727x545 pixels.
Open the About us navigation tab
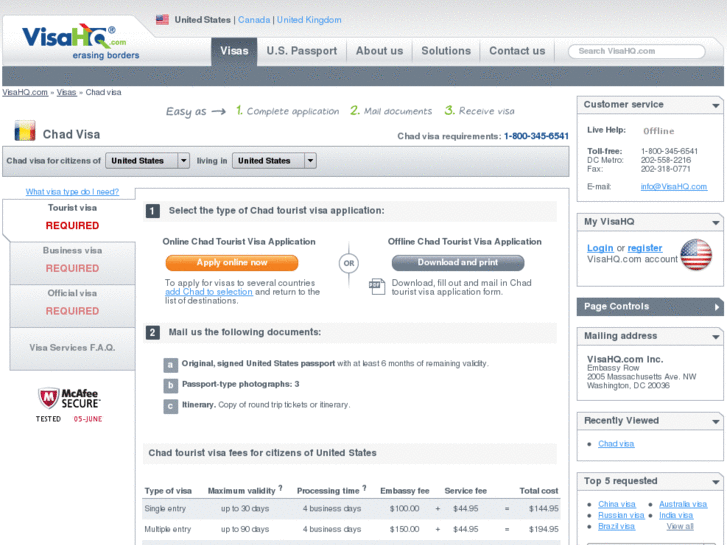[379, 51]
